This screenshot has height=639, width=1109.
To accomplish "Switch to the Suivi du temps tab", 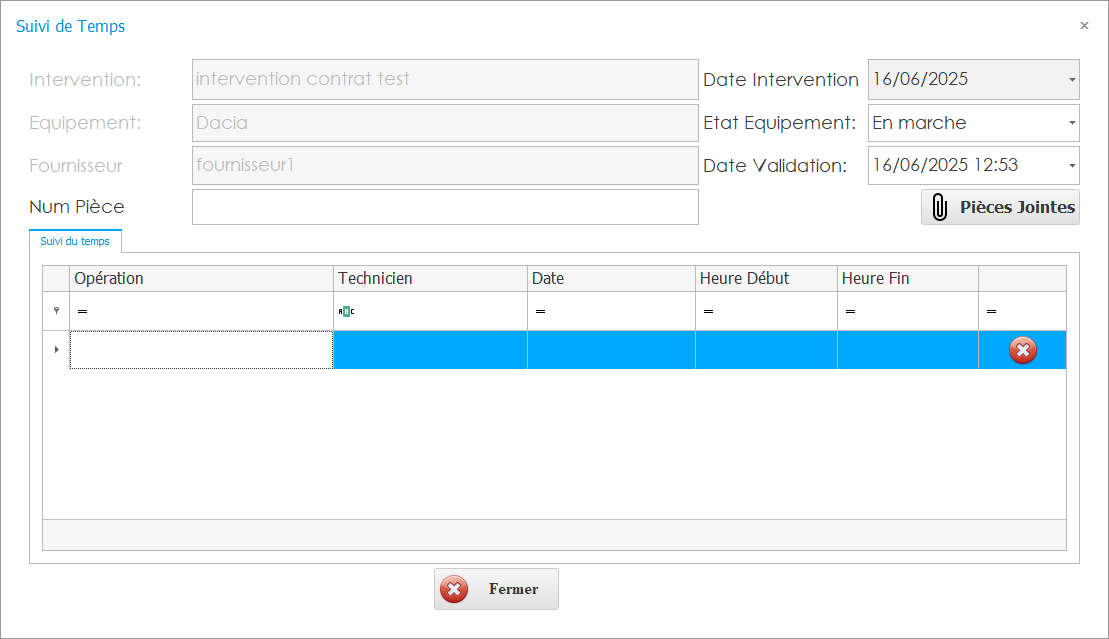I will (x=75, y=240).
